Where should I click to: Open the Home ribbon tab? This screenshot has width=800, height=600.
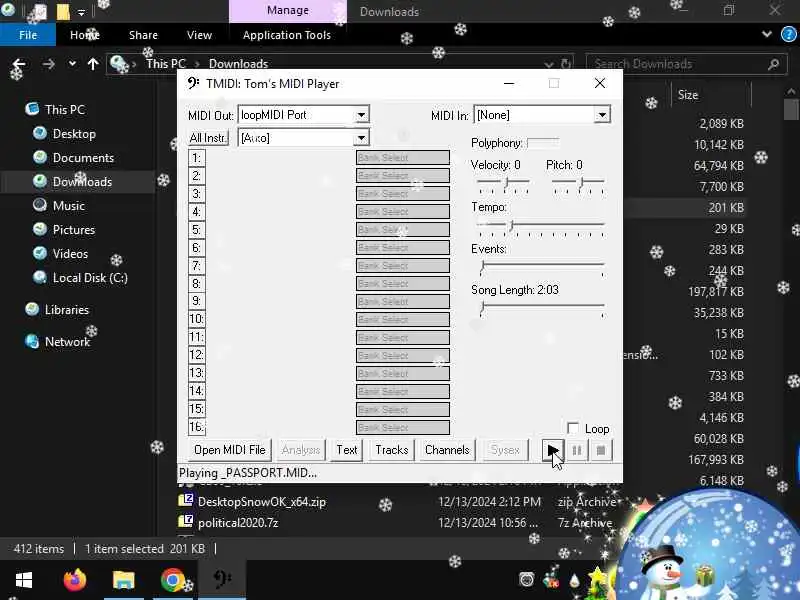pos(85,35)
